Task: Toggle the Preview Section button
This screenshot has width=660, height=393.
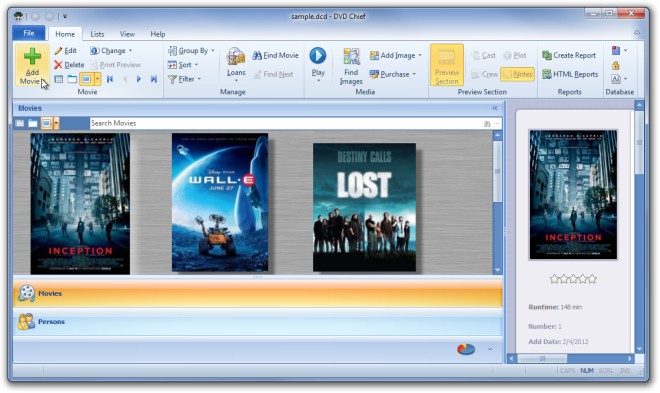Action: pos(447,65)
